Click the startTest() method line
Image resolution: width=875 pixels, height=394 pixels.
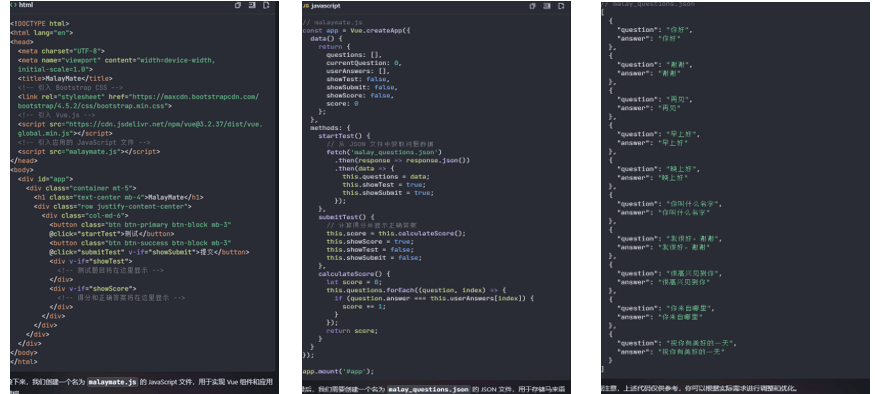(344, 136)
